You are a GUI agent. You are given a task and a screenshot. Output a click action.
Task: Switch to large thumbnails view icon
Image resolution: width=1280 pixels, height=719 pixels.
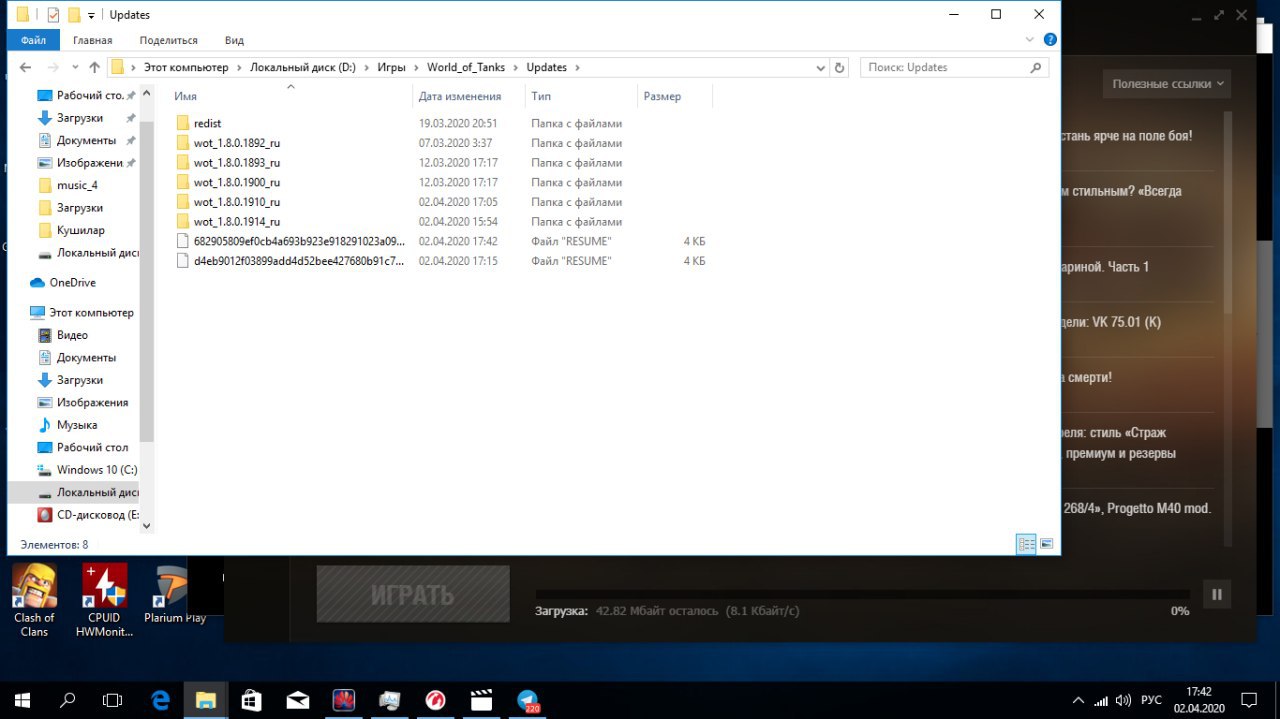[x=1046, y=544]
